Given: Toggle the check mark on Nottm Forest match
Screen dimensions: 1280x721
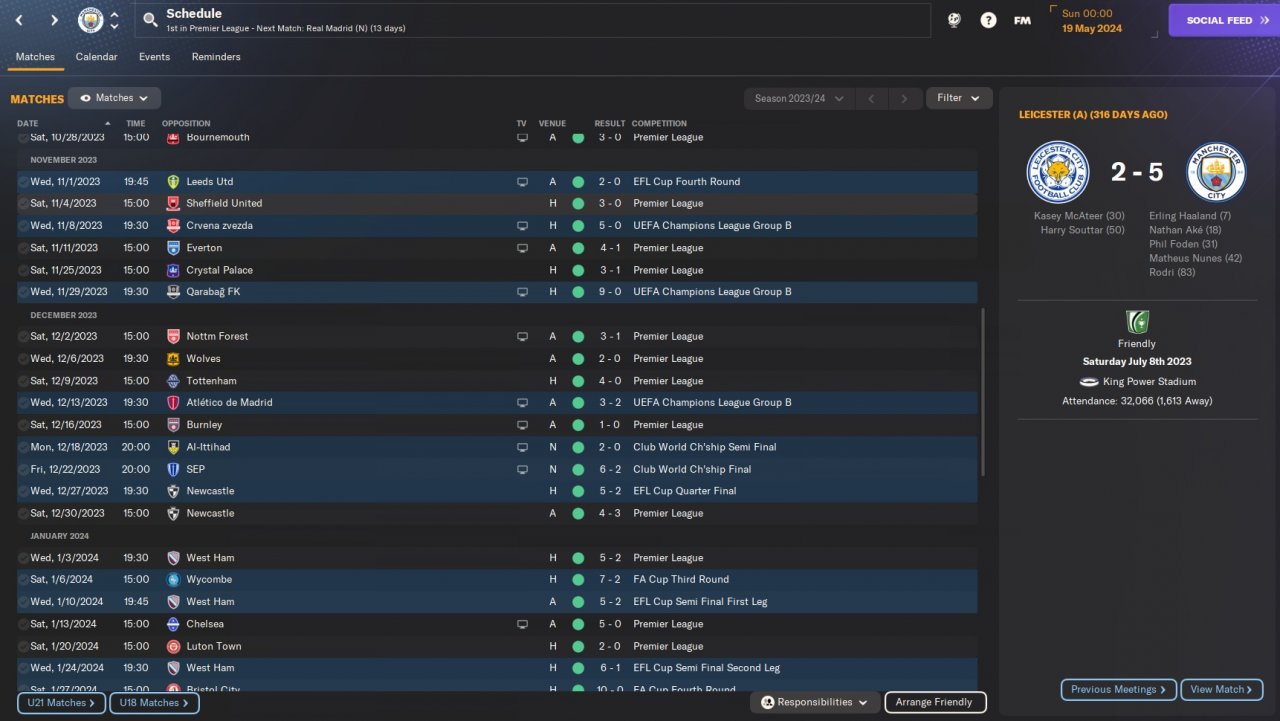Looking at the screenshot, I should [x=23, y=337].
